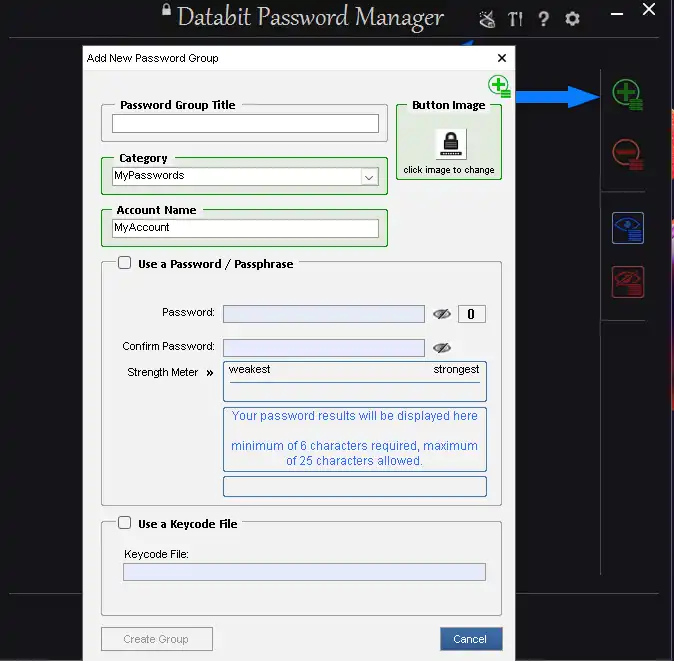Open the tools icon in title bar
The image size is (674, 661).
pyautogui.click(x=487, y=19)
